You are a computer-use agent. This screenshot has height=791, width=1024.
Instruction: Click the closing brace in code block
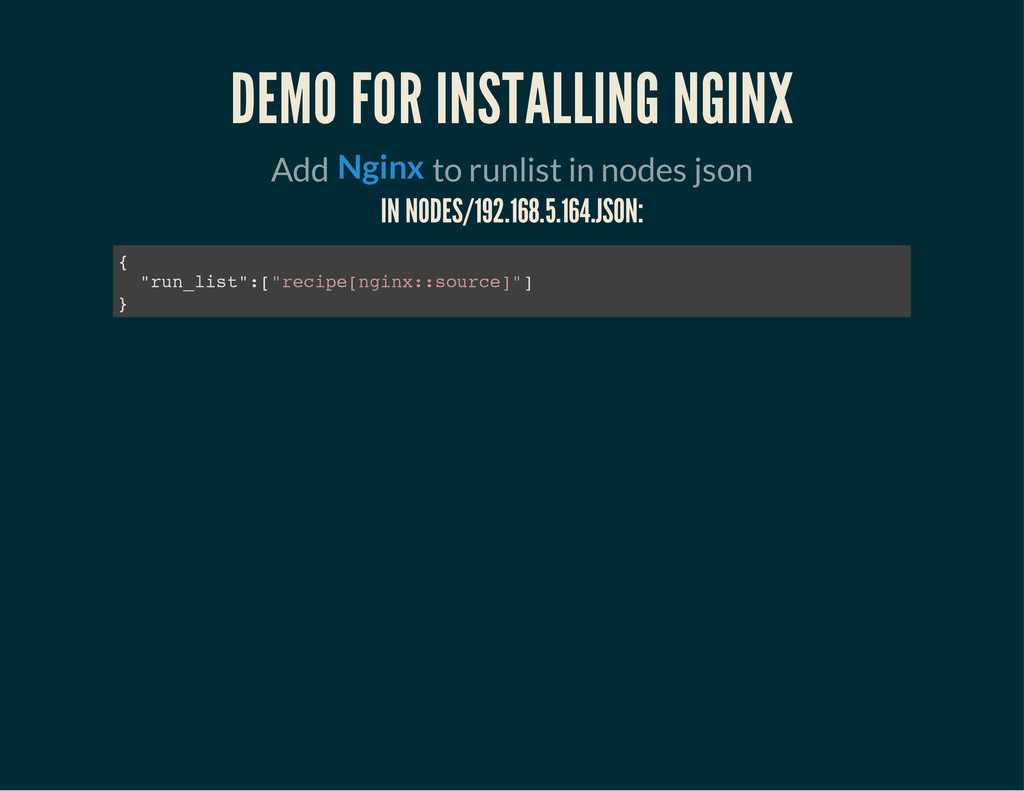pyautogui.click(x=123, y=304)
